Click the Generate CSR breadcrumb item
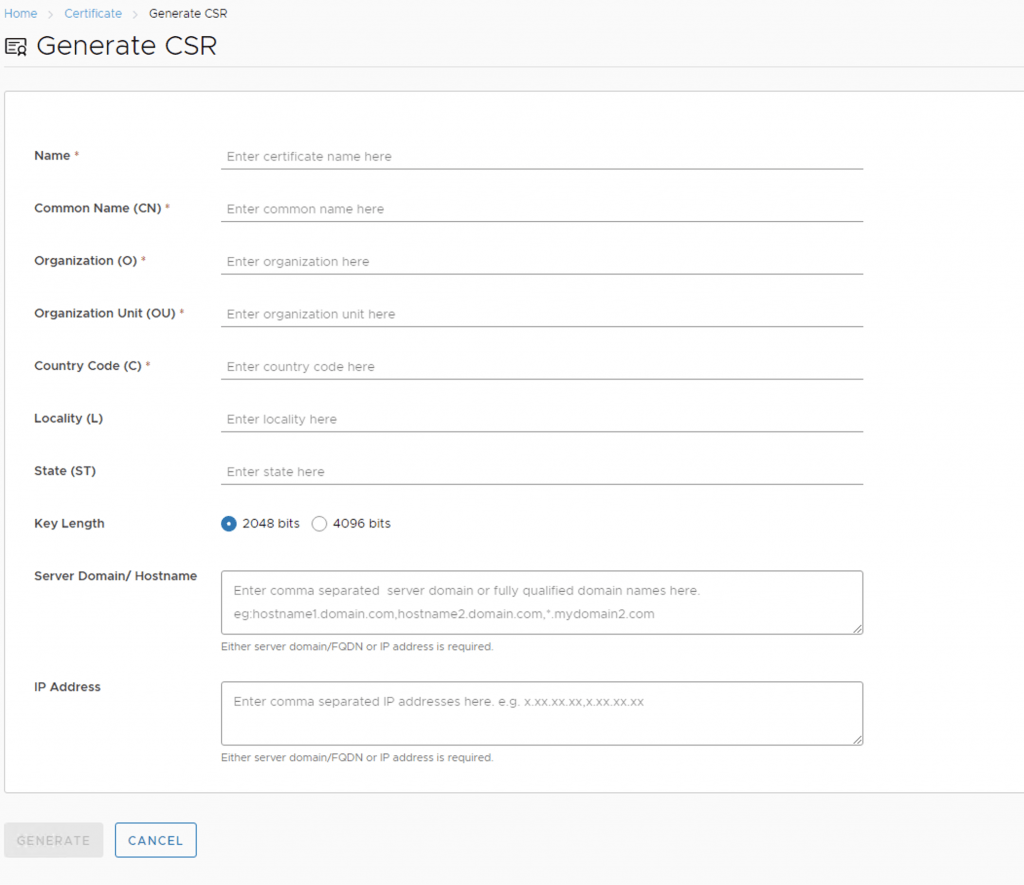 [188, 14]
